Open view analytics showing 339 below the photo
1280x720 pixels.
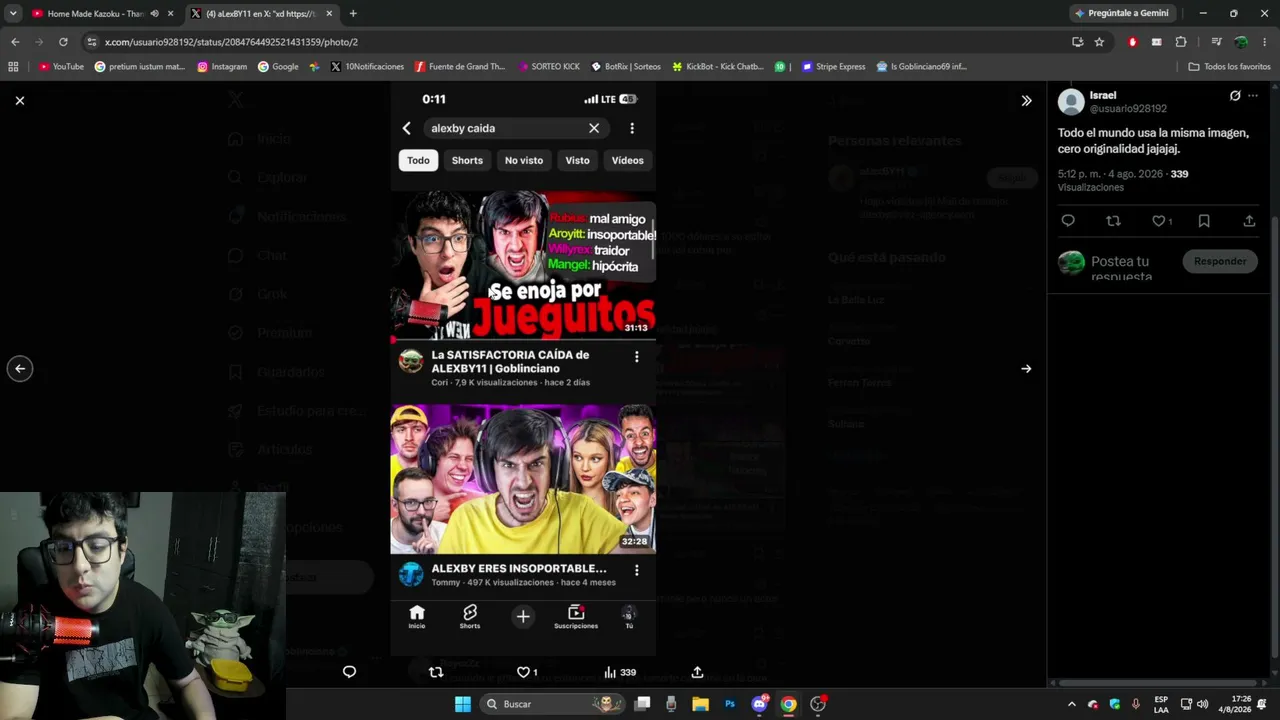pyautogui.click(x=620, y=672)
